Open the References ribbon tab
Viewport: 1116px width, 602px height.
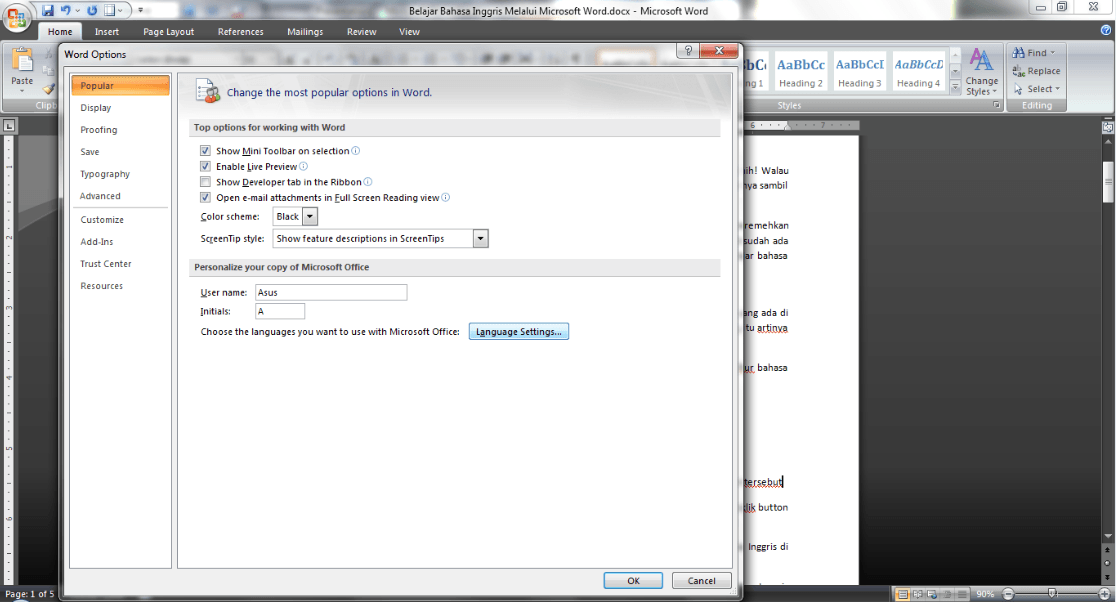241,31
